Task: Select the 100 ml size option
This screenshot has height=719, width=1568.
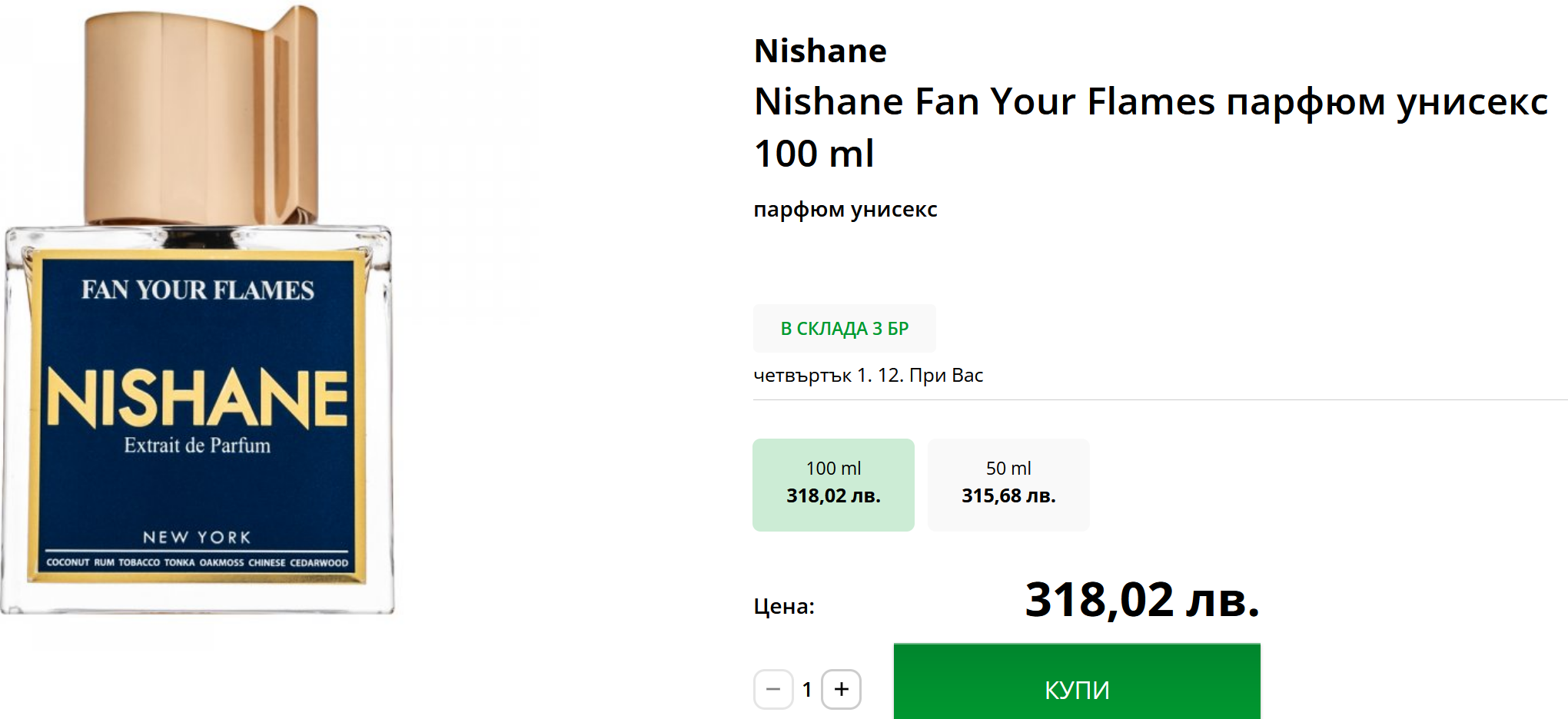Action: (833, 484)
